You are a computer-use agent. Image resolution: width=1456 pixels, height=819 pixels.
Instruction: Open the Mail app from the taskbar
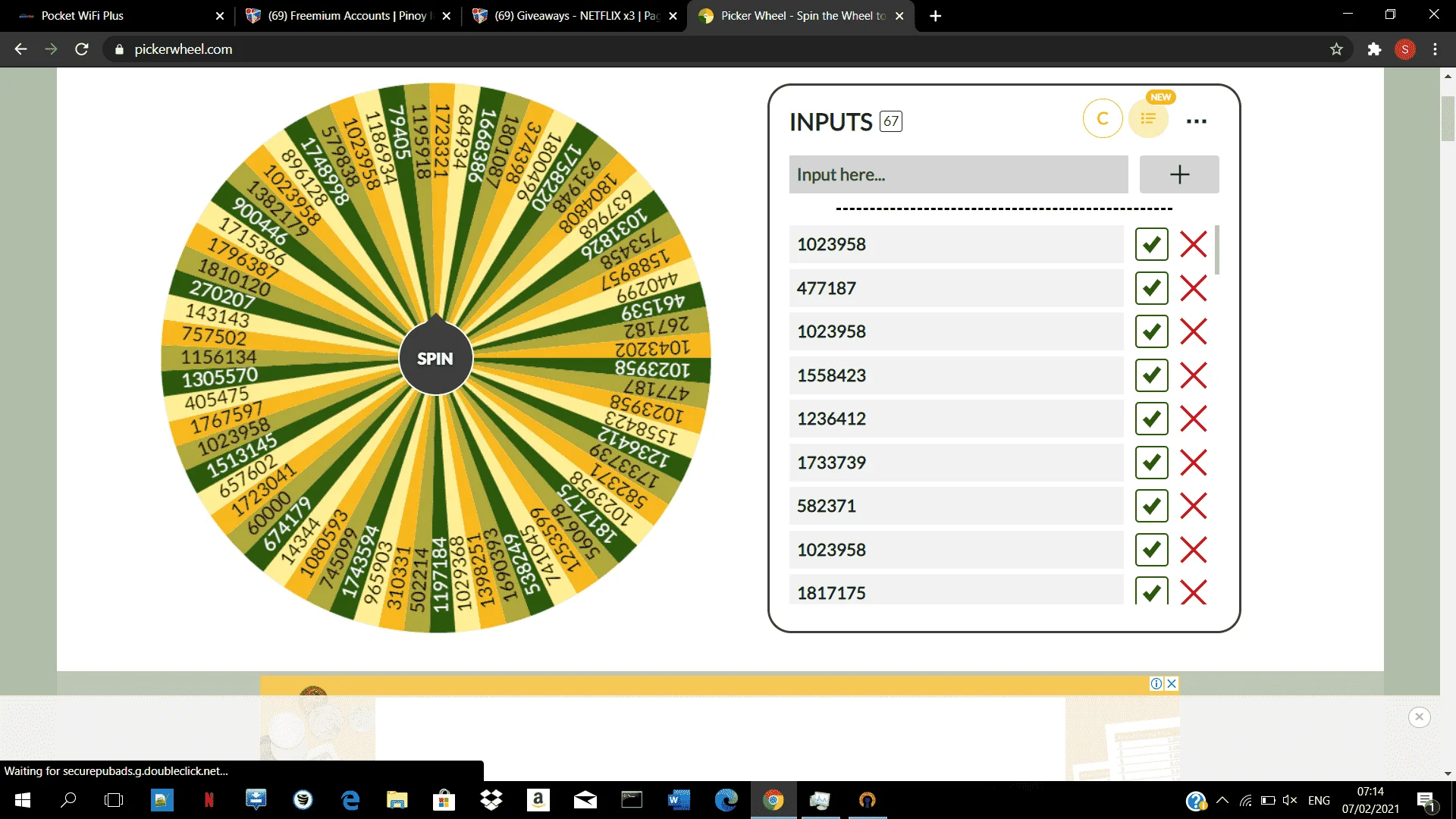(x=585, y=800)
